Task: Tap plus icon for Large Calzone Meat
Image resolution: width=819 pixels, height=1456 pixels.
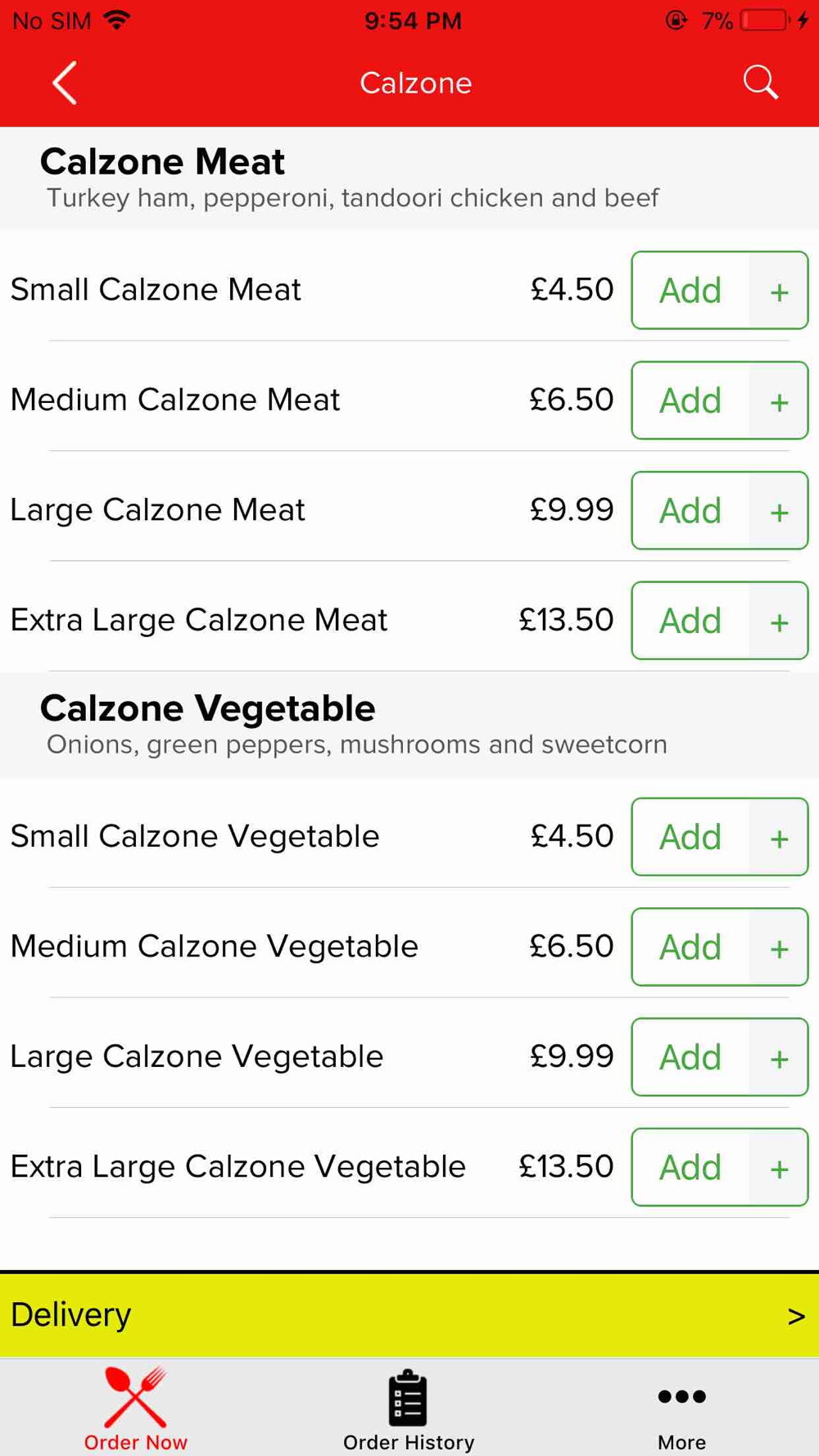Action: tap(779, 511)
